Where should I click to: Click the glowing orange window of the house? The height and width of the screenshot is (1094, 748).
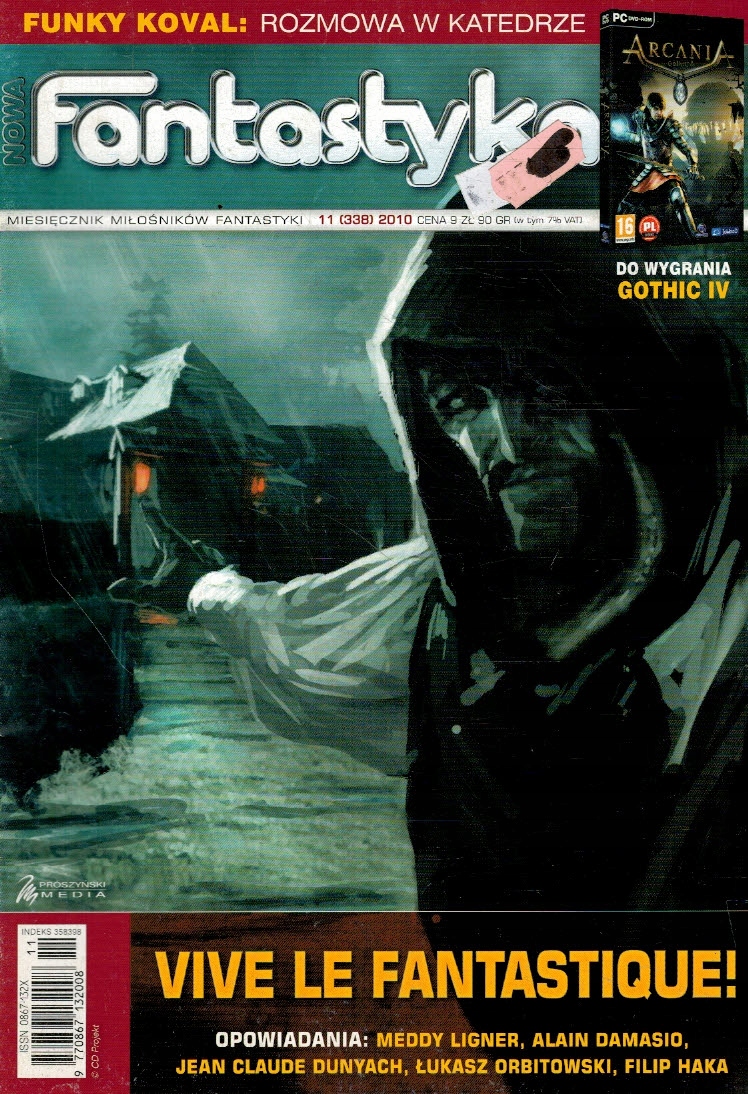point(142,478)
